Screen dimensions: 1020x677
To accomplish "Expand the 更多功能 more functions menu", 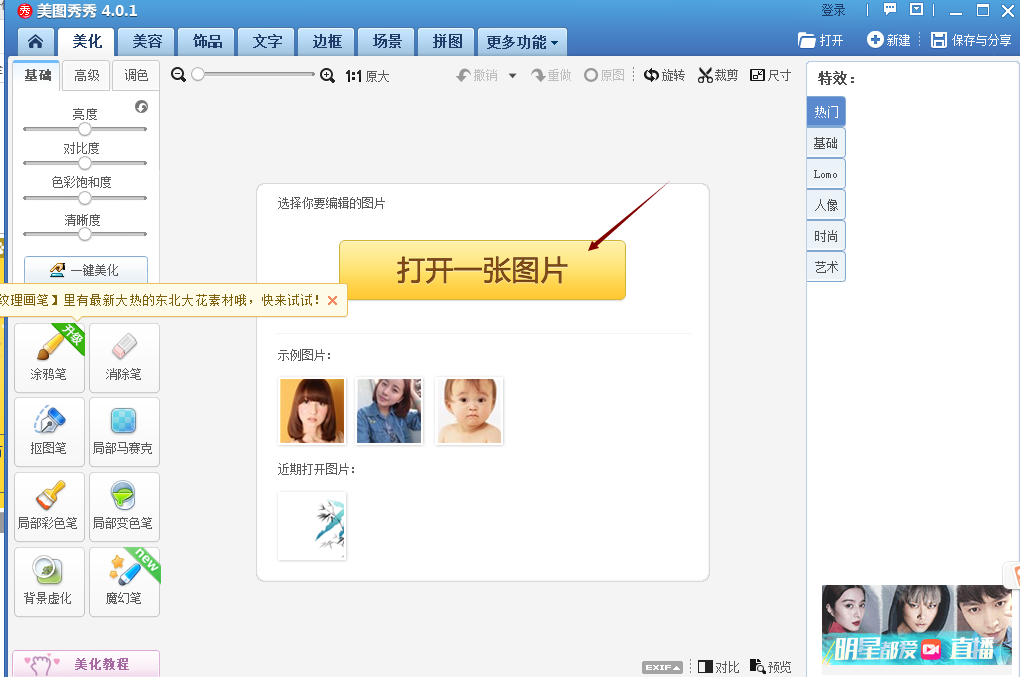I will click(x=522, y=42).
